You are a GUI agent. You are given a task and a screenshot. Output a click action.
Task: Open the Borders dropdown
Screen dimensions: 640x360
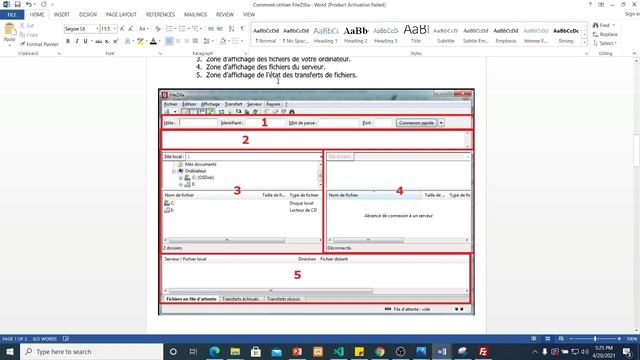coord(242,41)
